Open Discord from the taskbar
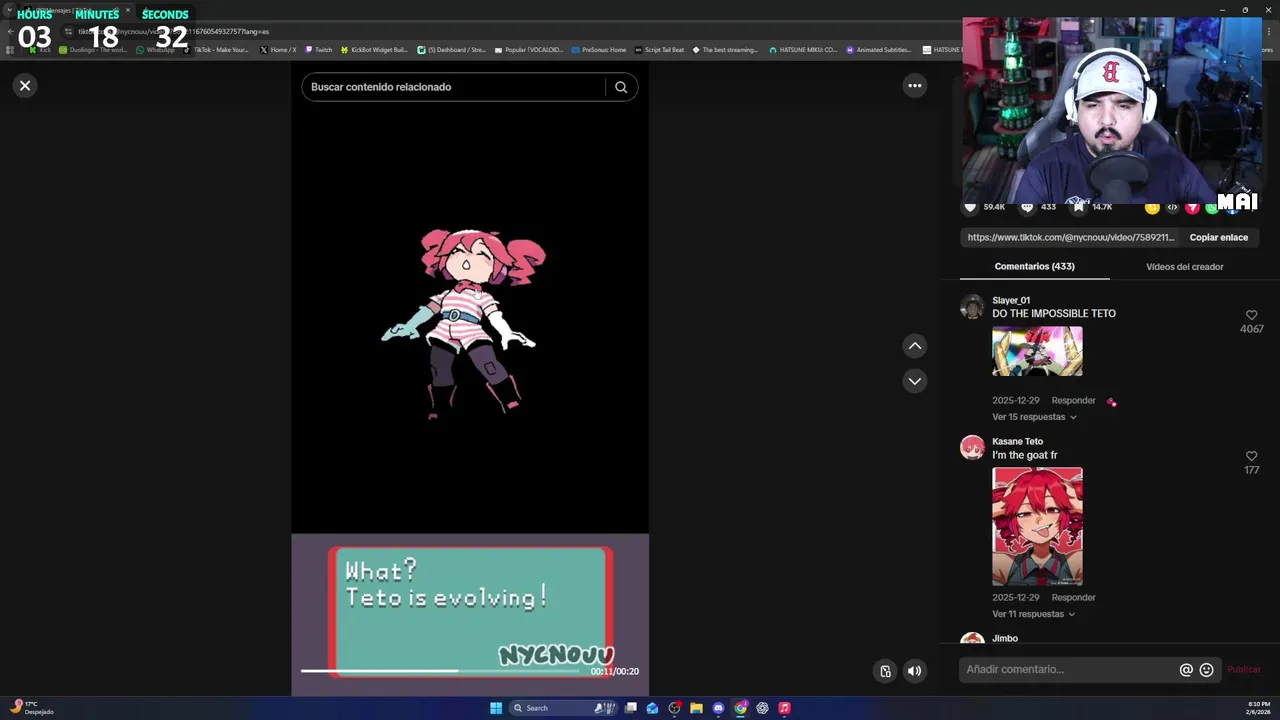This screenshot has width=1280, height=720. pyautogui.click(x=718, y=708)
